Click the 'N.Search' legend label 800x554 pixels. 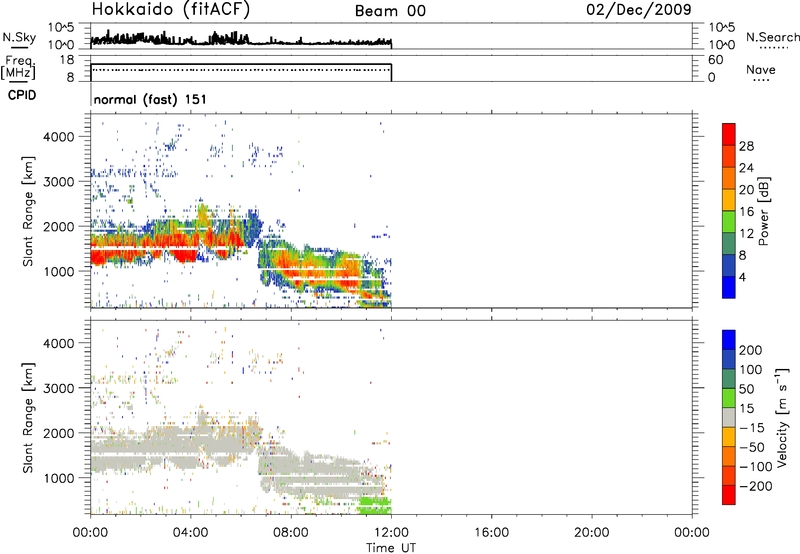[x=772, y=37]
